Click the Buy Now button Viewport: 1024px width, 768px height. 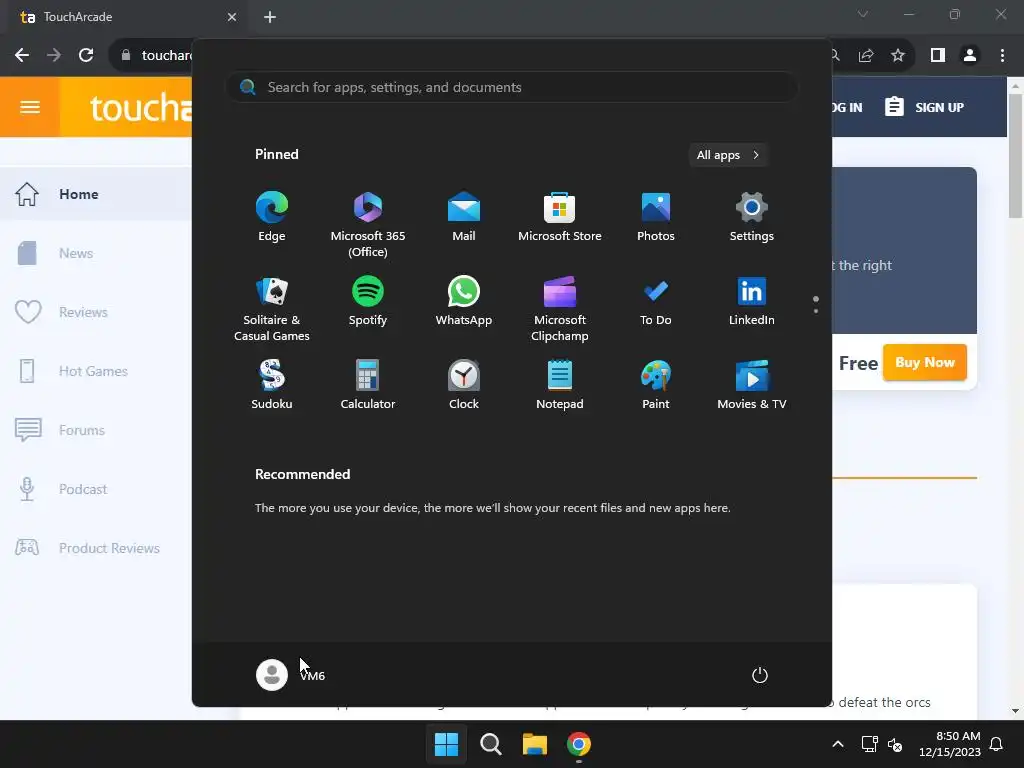click(925, 362)
